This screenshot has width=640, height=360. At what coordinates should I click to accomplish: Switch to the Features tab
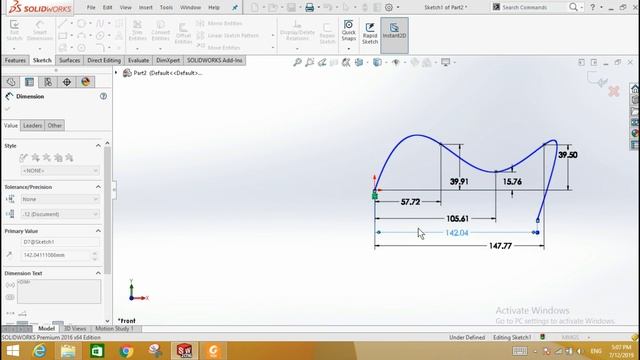(16, 60)
